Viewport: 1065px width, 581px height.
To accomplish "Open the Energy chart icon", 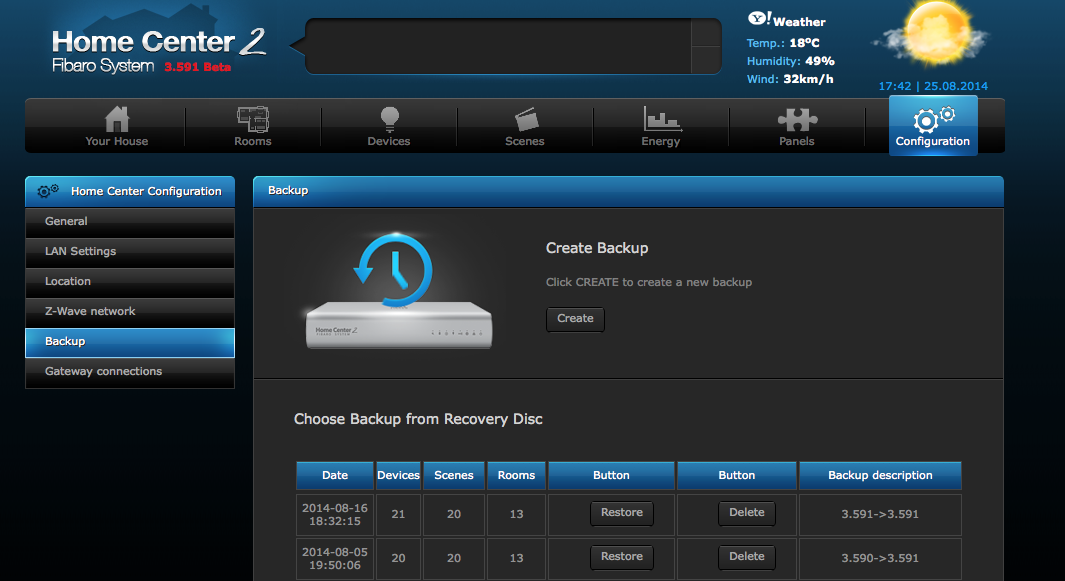I will pyautogui.click(x=661, y=120).
